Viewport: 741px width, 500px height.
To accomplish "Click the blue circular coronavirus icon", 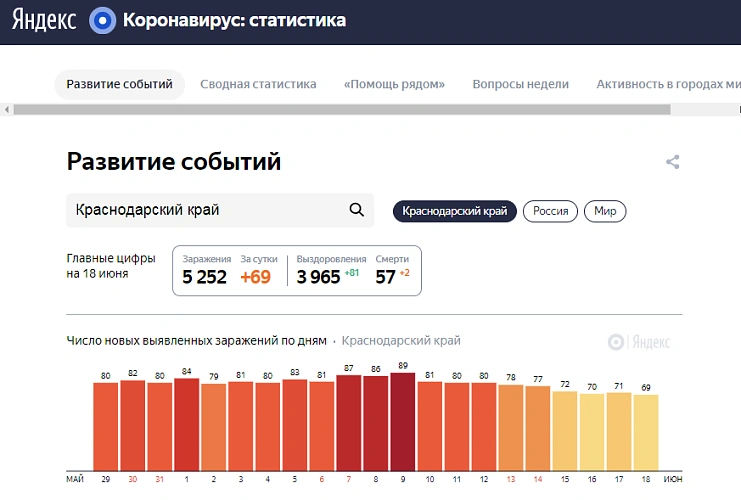I will (103, 21).
